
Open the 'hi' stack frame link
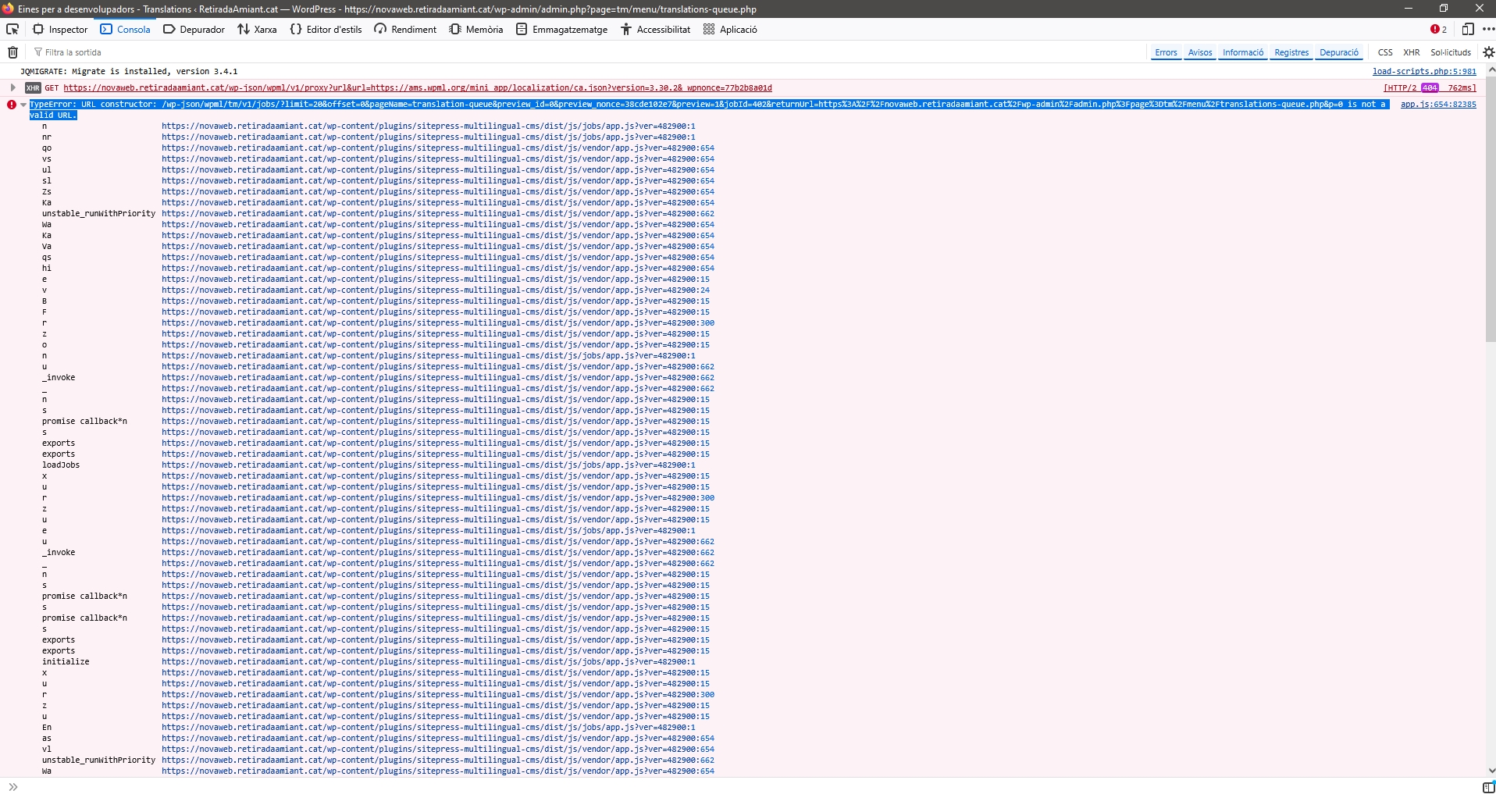pyautogui.click(x=438, y=269)
